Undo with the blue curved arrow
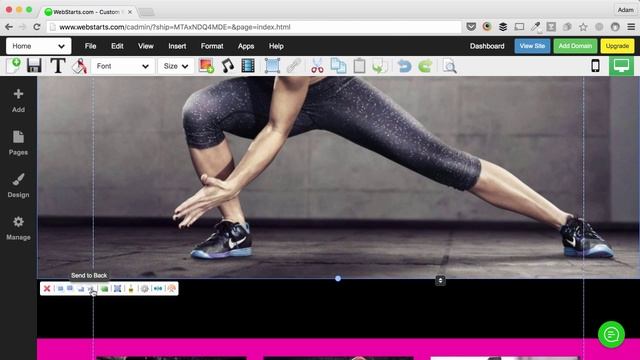 coord(404,66)
